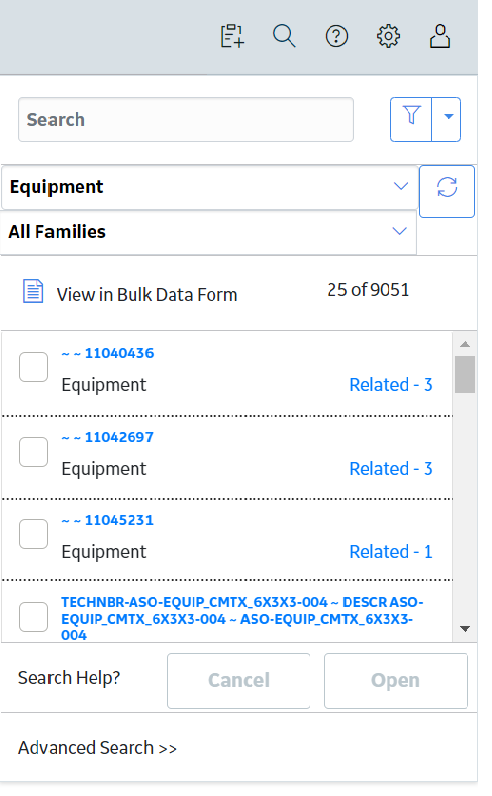The image size is (492, 796).
Task: Click the Search Help link
Action: pyautogui.click(x=69, y=678)
